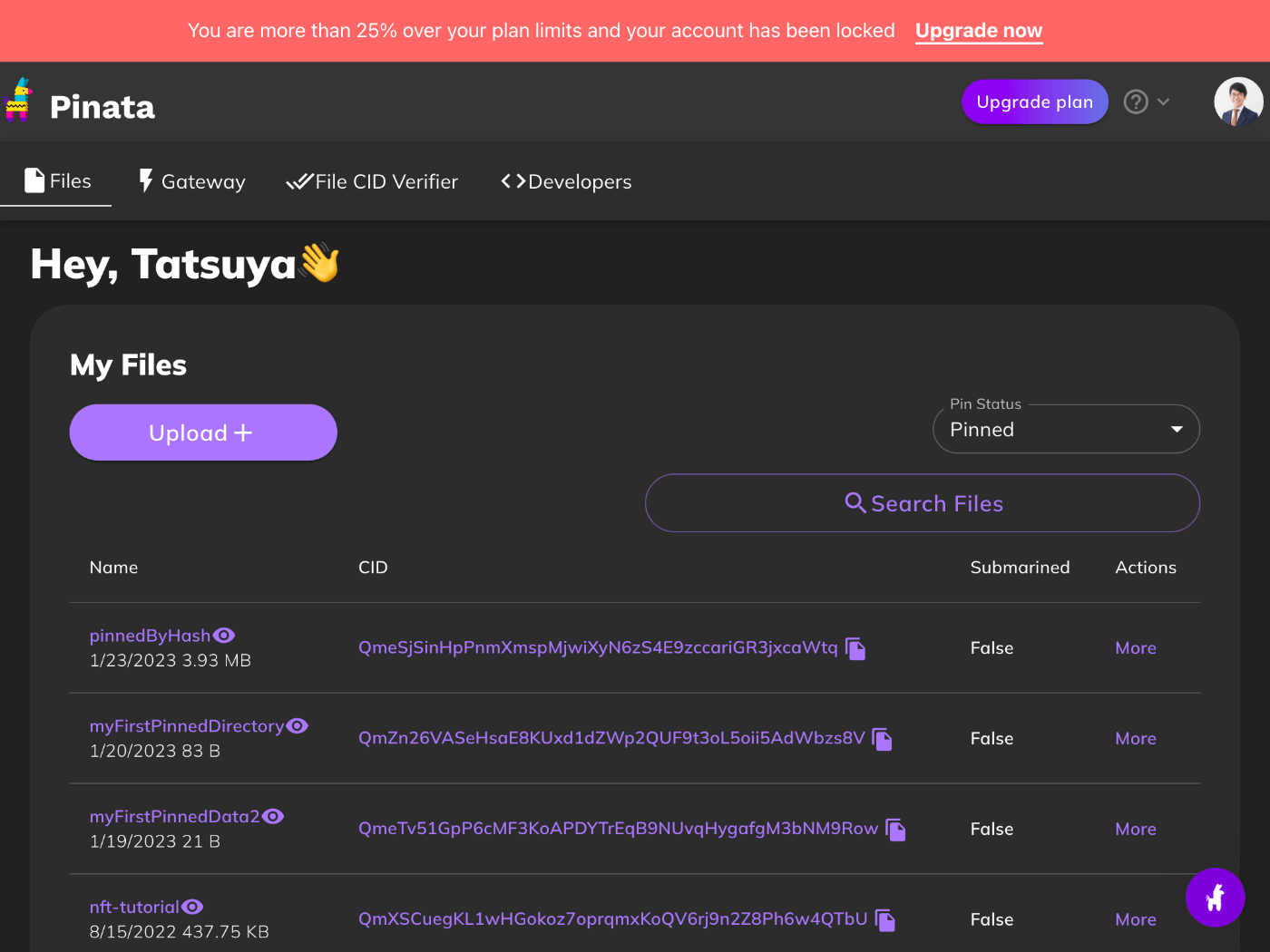Click CID QmXSCuegKL1wHGokoz... link

[x=613, y=919]
